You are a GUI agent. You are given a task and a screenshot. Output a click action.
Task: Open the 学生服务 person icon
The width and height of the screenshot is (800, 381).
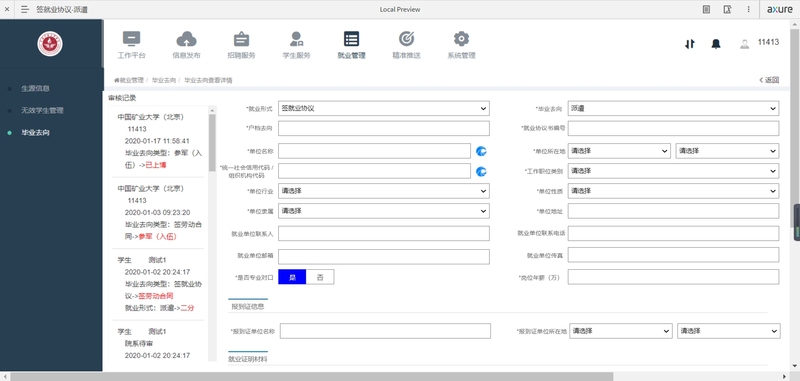pos(296,39)
